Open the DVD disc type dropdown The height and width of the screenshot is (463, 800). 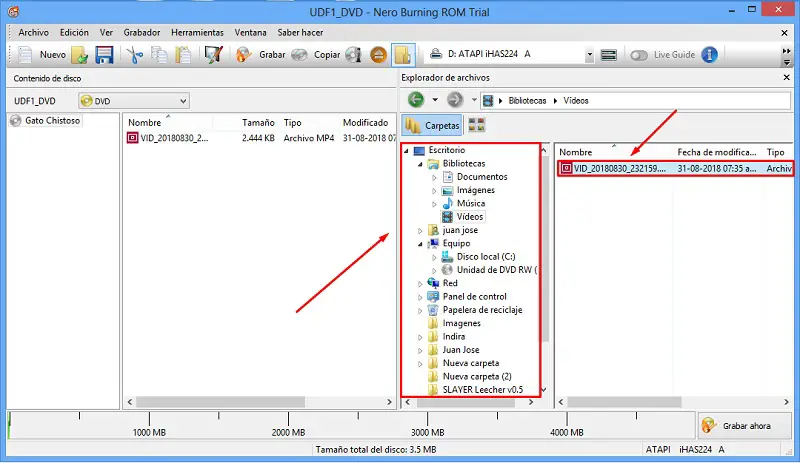coord(134,101)
